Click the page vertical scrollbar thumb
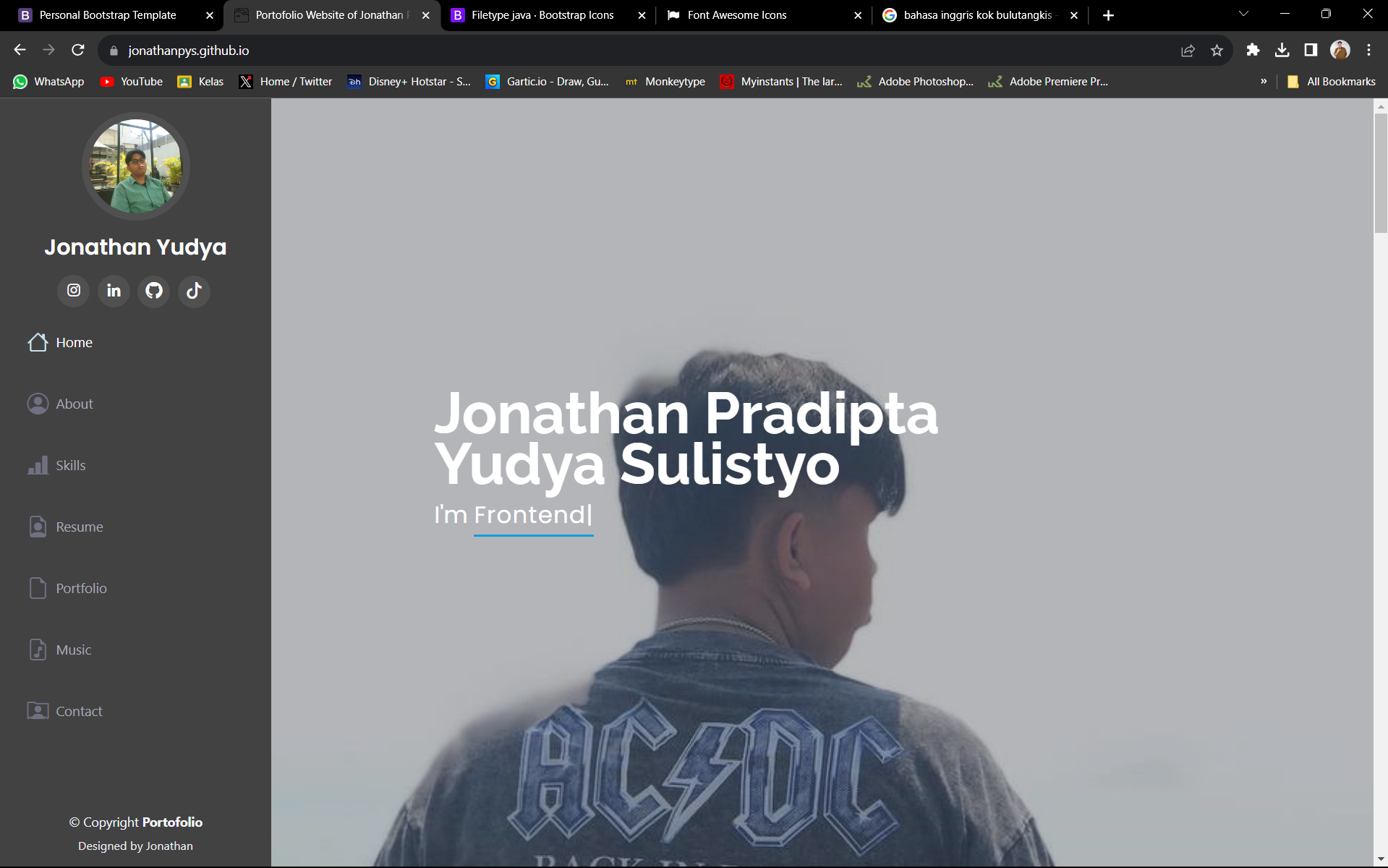The height and width of the screenshot is (868, 1388). [x=1381, y=173]
